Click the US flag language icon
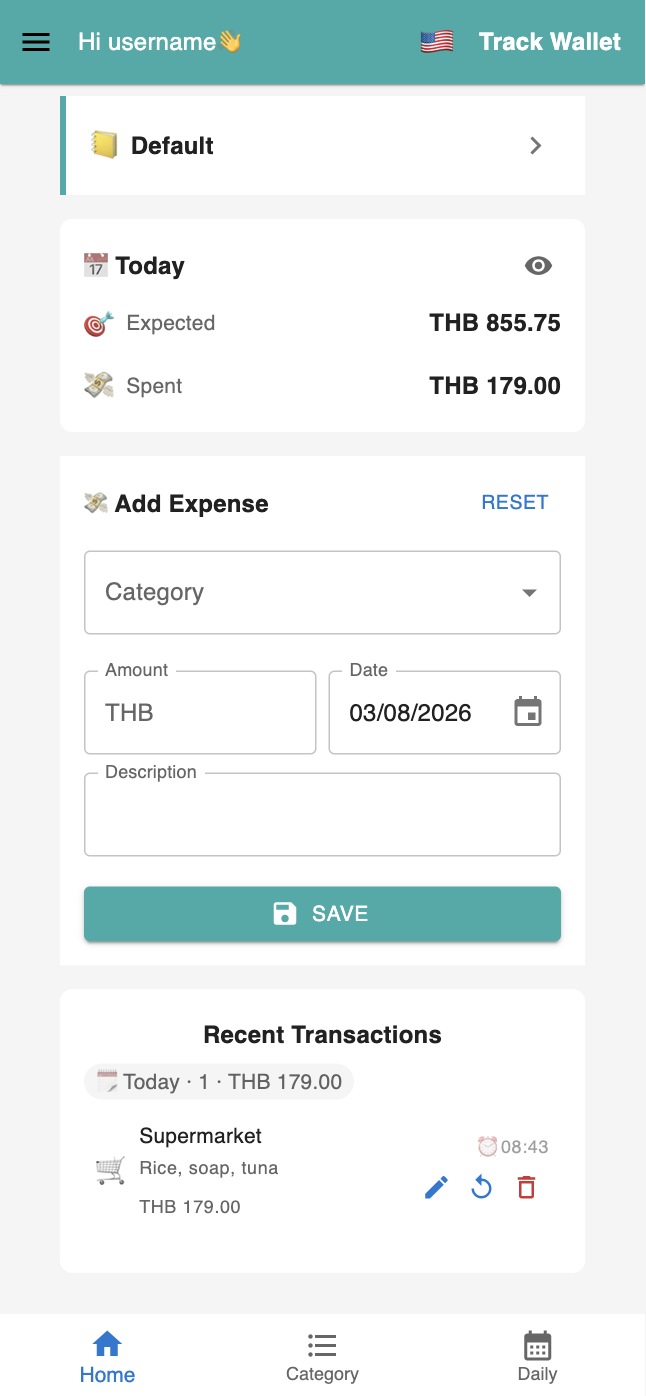This screenshot has height=1396, width=646. pyautogui.click(x=437, y=42)
